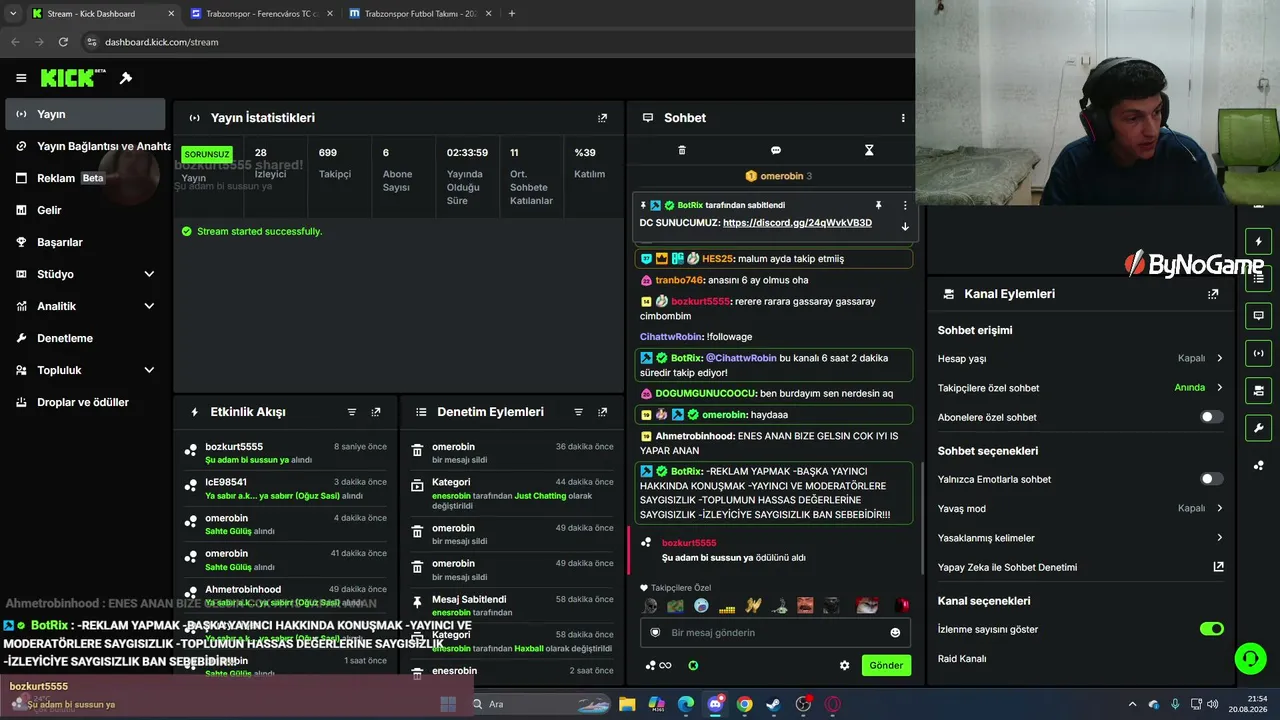Open Denetleme in the sidebar
The height and width of the screenshot is (720, 1280).
[86, 338]
